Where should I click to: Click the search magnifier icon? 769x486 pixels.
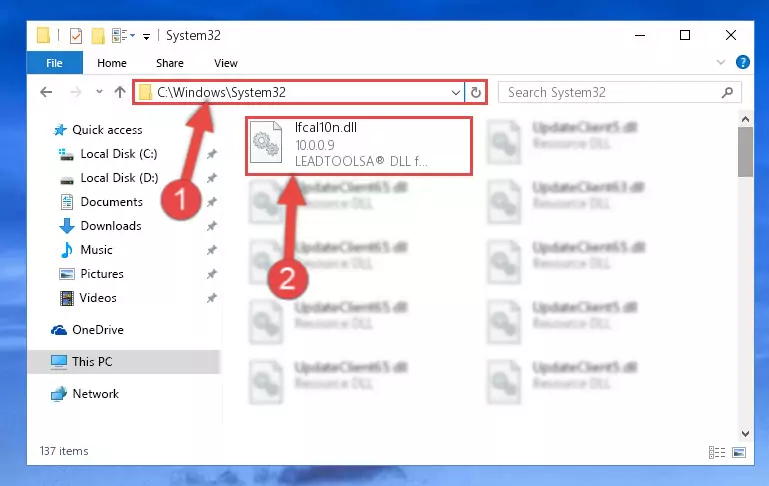tap(727, 92)
